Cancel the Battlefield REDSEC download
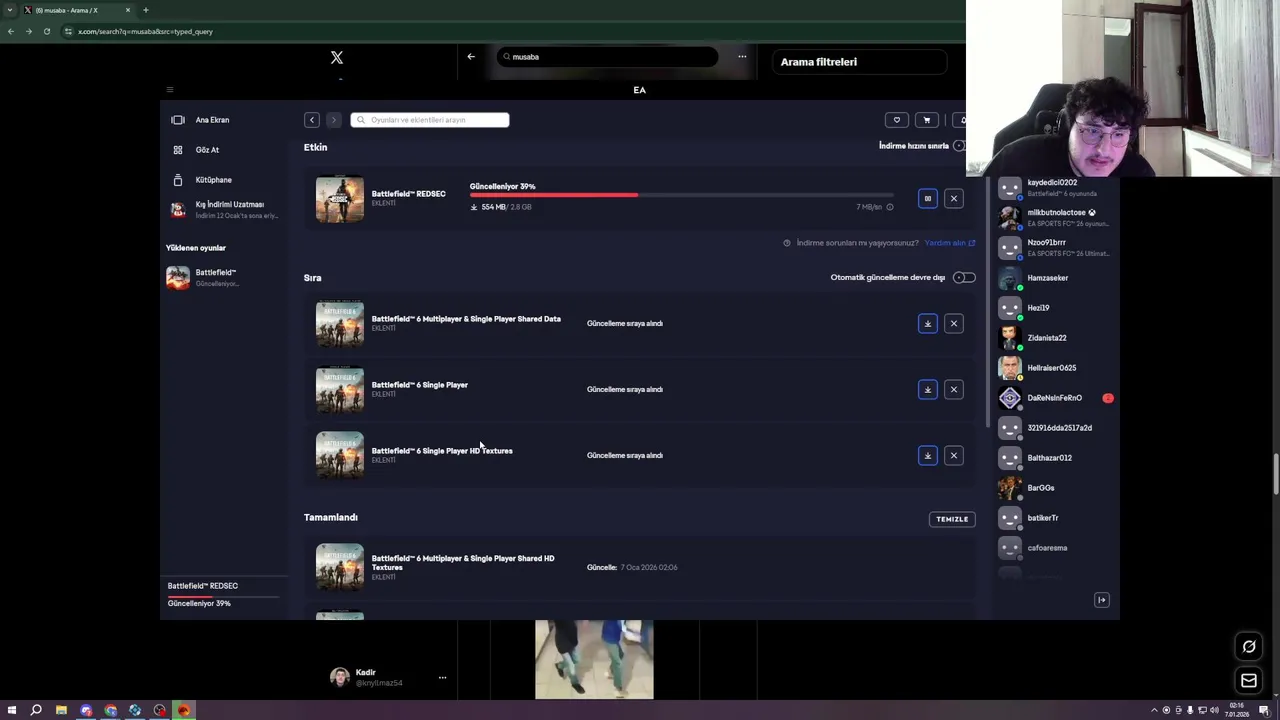 pos(953,199)
